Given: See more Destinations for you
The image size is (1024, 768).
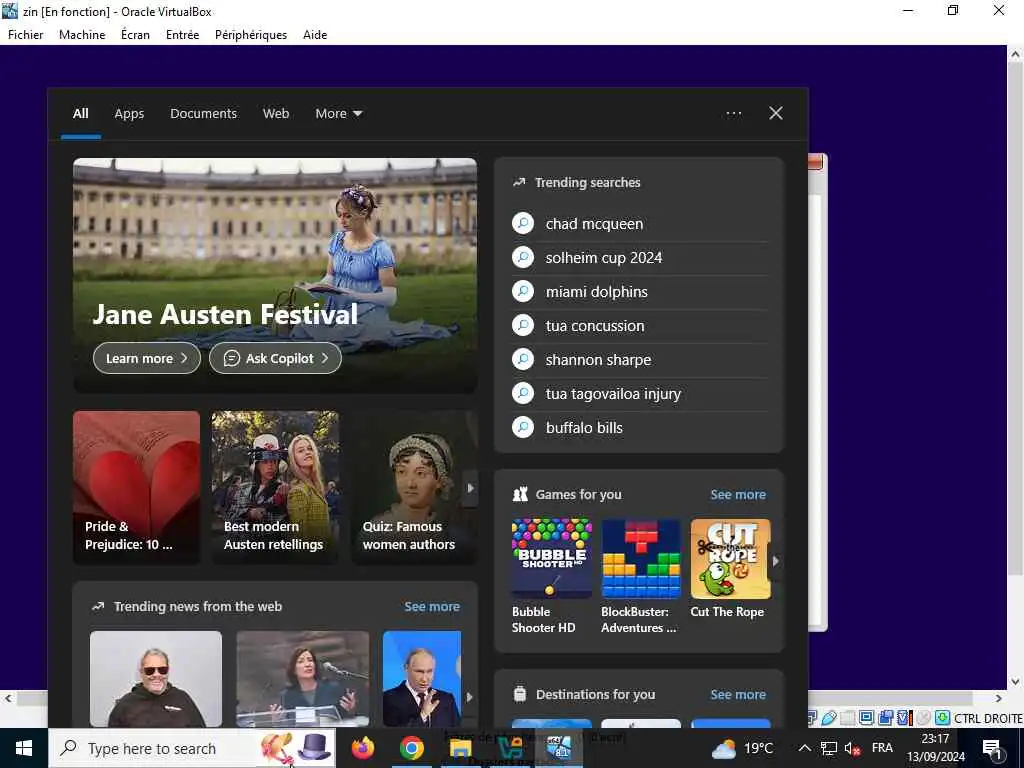Looking at the screenshot, I should 738,694.
